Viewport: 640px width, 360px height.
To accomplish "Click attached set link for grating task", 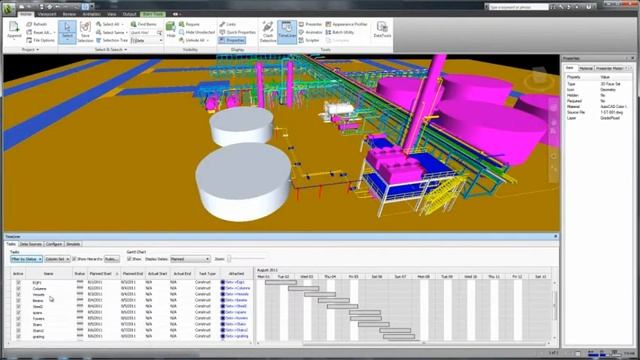I will point(236,336).
